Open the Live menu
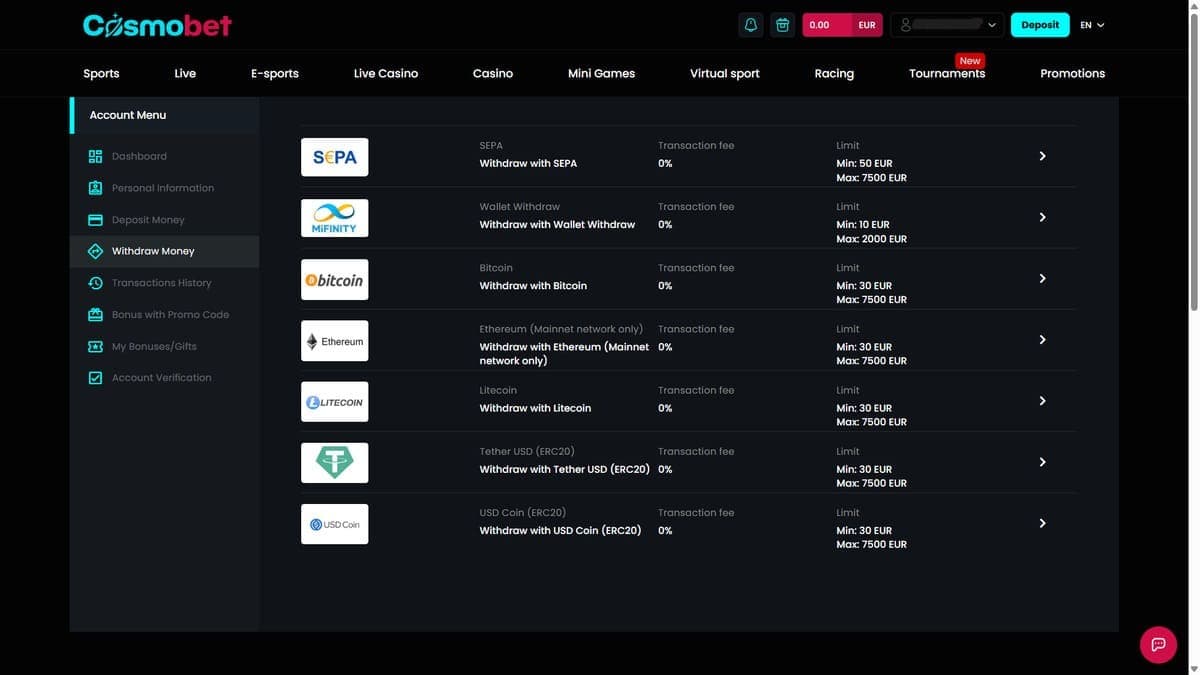1200x675 pixels. click(x=185, y=73)
